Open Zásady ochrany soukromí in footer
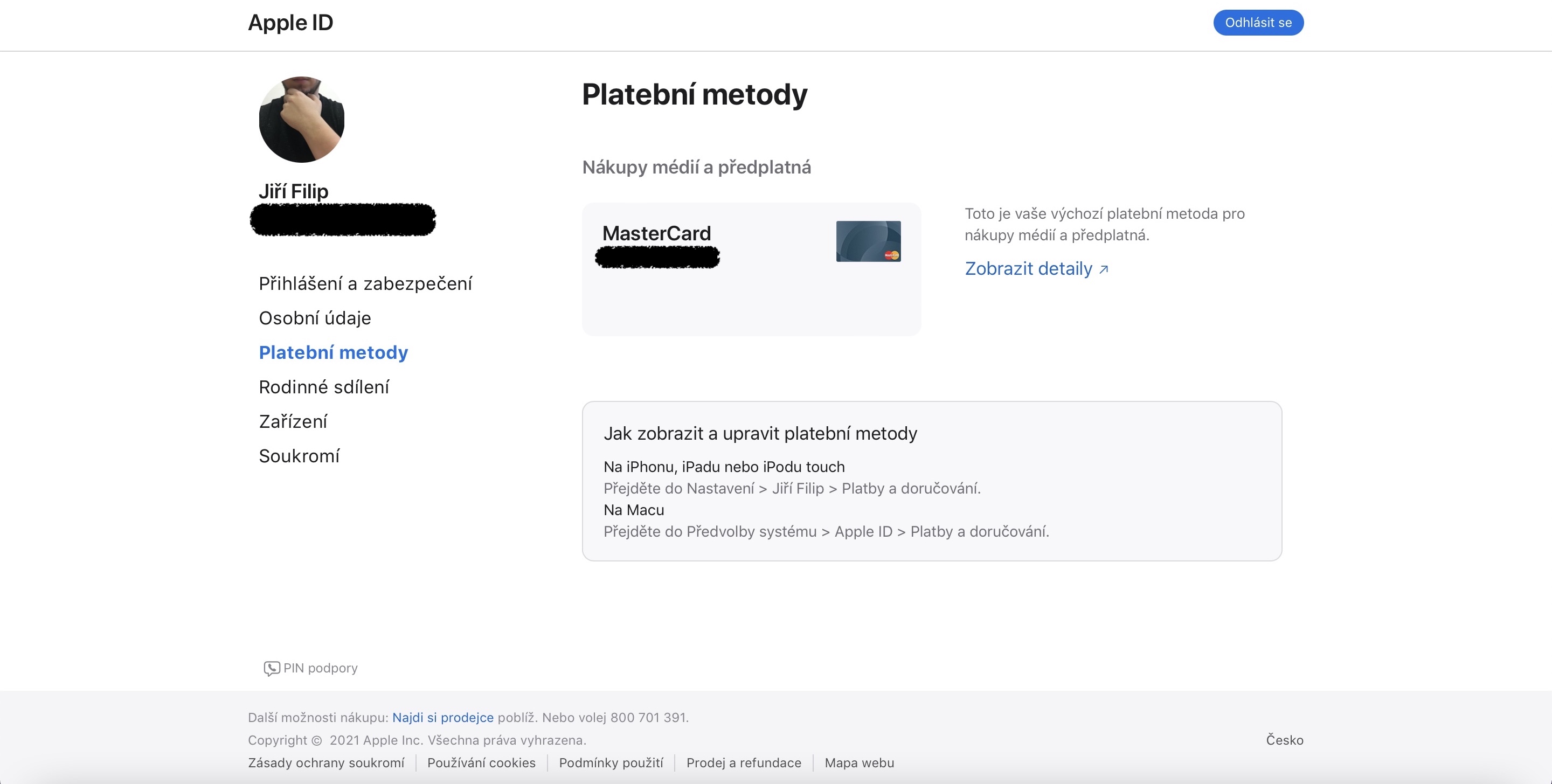 (326, 763)
